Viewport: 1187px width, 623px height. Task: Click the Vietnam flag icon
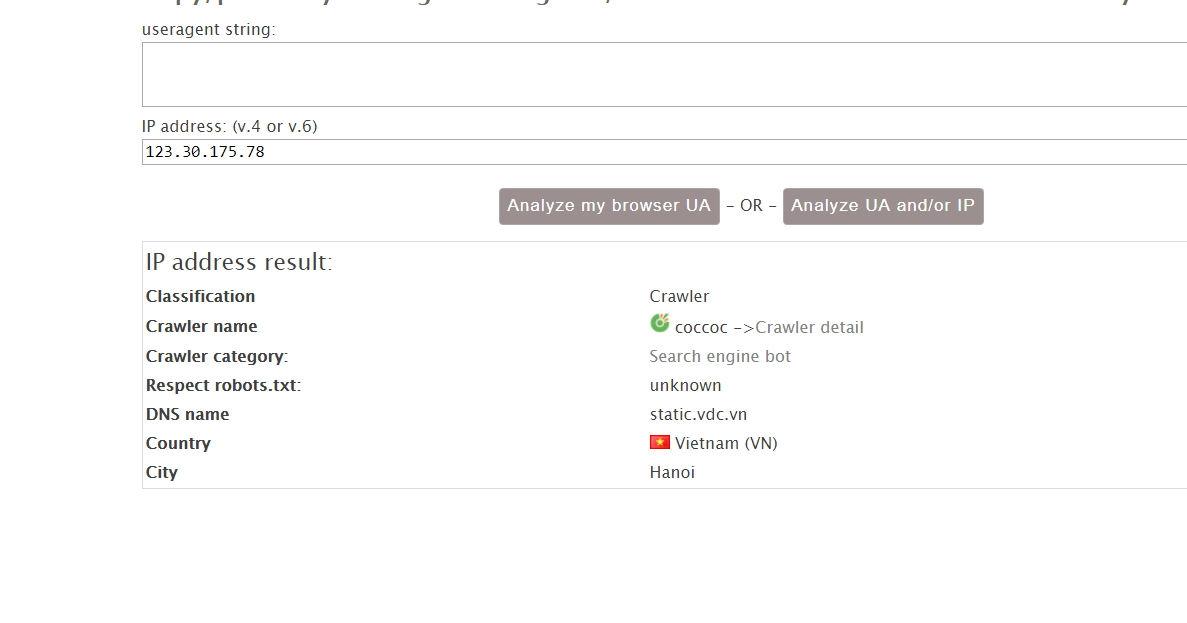coord(659,442)
